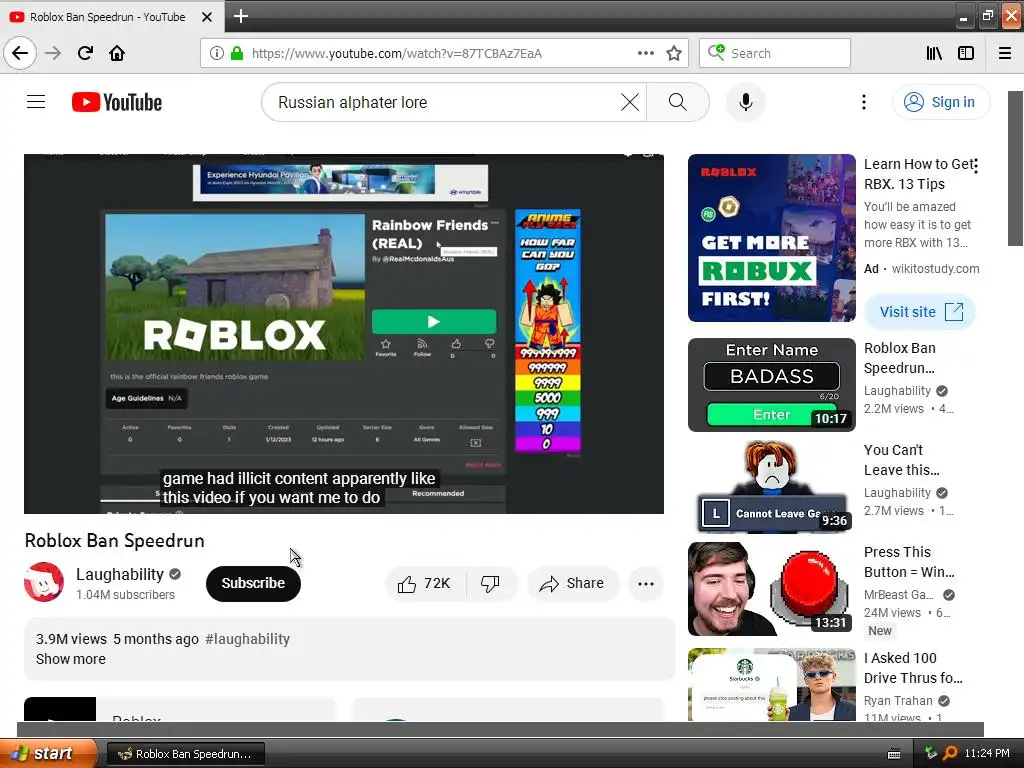Click the #laughability hashtag
Viewport: 1024px width, 768px height.
point(248,639)
